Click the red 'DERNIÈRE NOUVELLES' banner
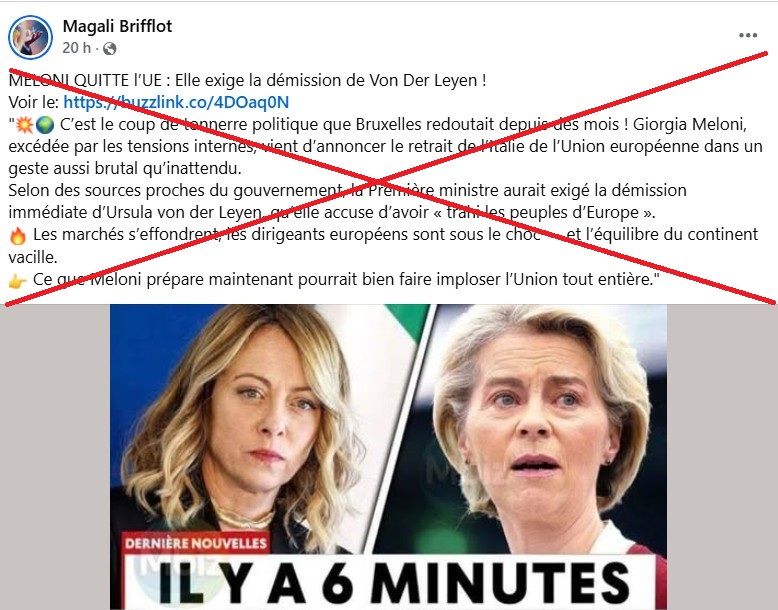The width and height of the screenshot is (778, 610). 195,543
